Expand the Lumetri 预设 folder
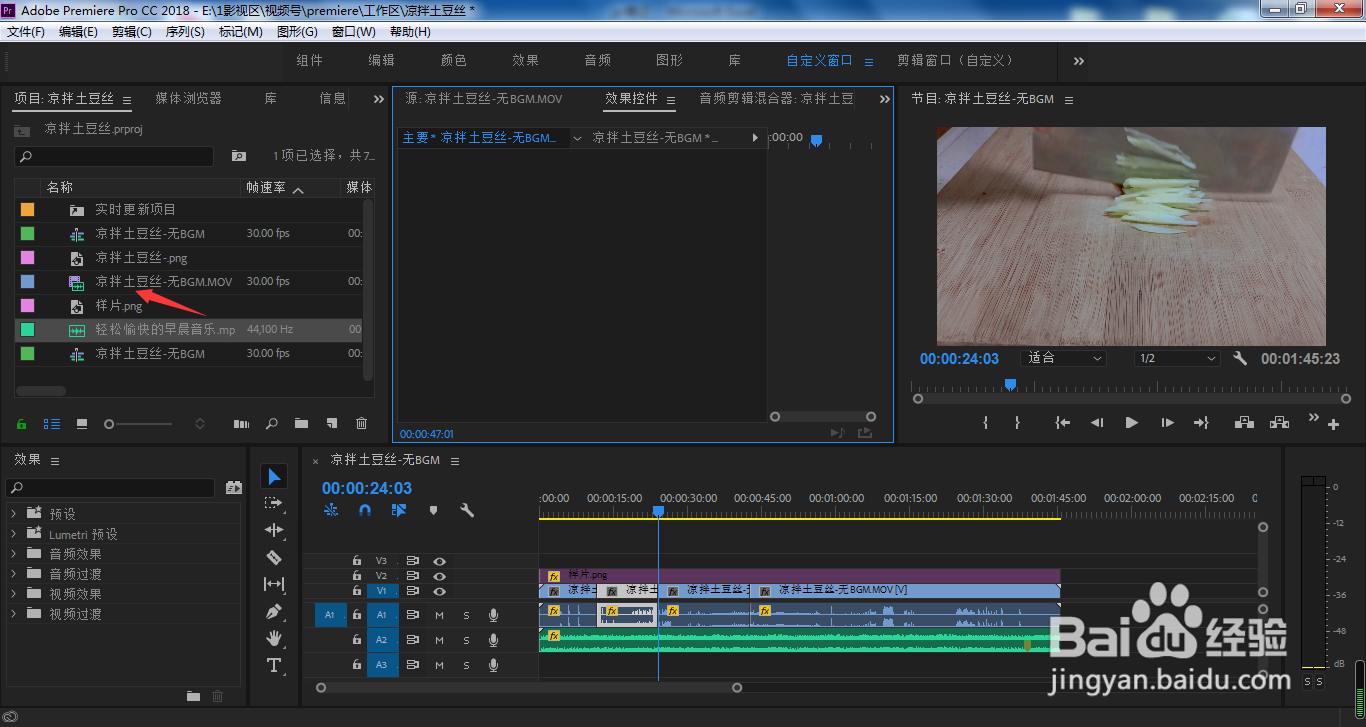The width and height of the screenshot is (1366, 727). coord(14,534)
